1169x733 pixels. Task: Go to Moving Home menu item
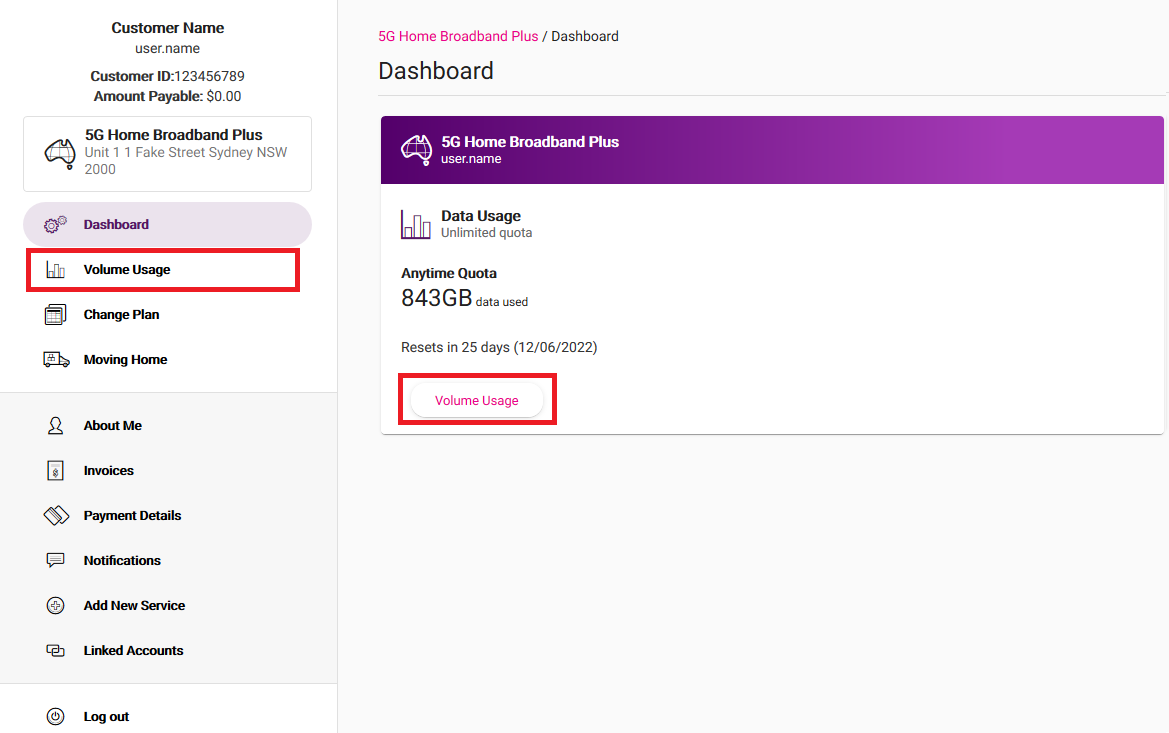tap(125, 360)
